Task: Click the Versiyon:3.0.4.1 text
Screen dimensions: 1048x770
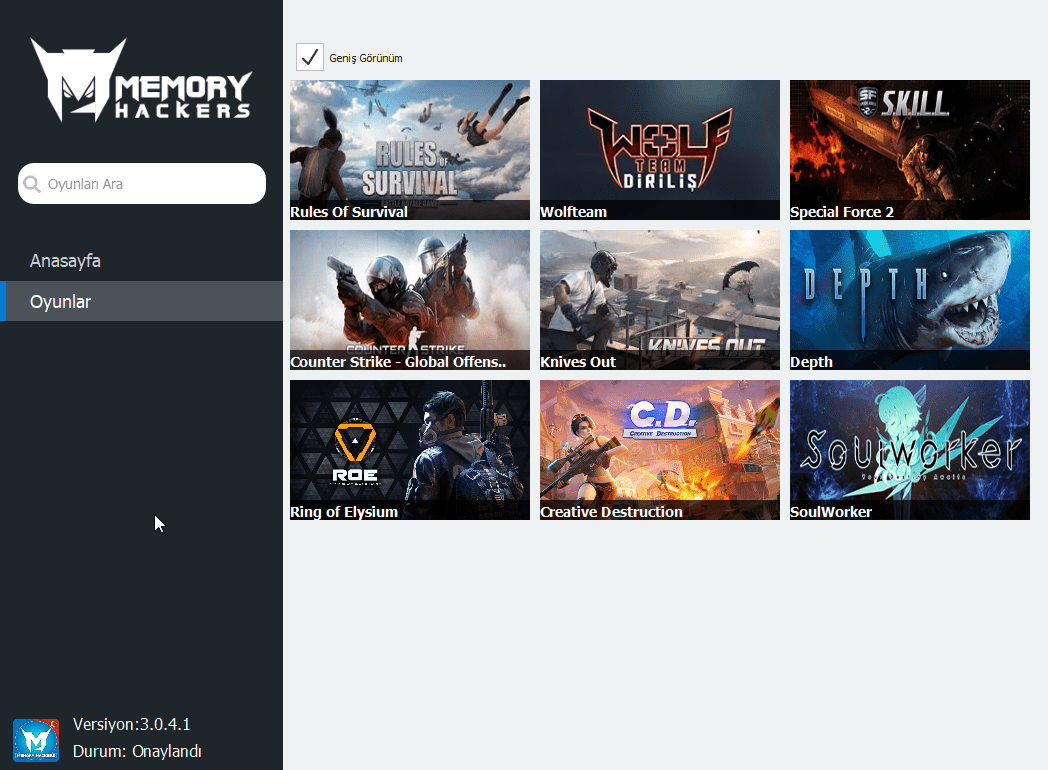Action: point(132,725)
